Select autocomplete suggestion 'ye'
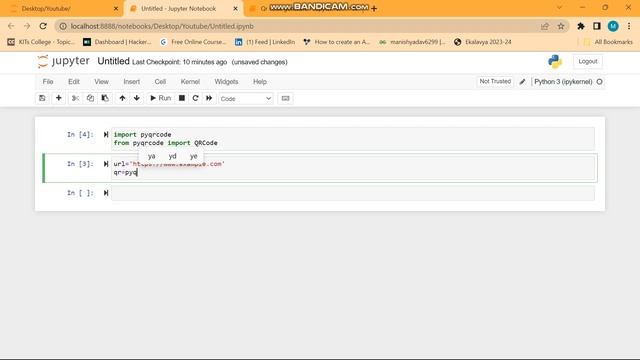 tap(193, 156)
